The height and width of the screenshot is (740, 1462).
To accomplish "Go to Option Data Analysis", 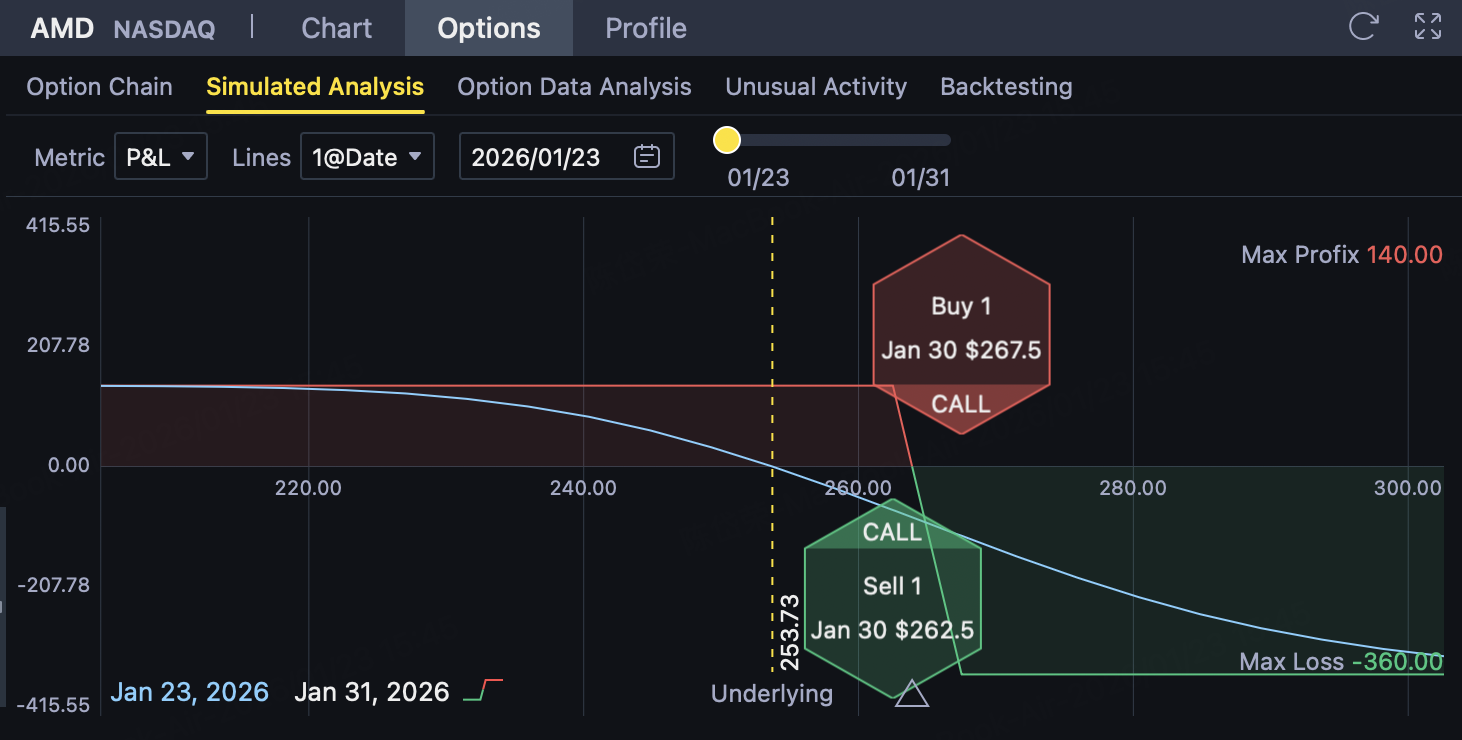I will 574,87.
